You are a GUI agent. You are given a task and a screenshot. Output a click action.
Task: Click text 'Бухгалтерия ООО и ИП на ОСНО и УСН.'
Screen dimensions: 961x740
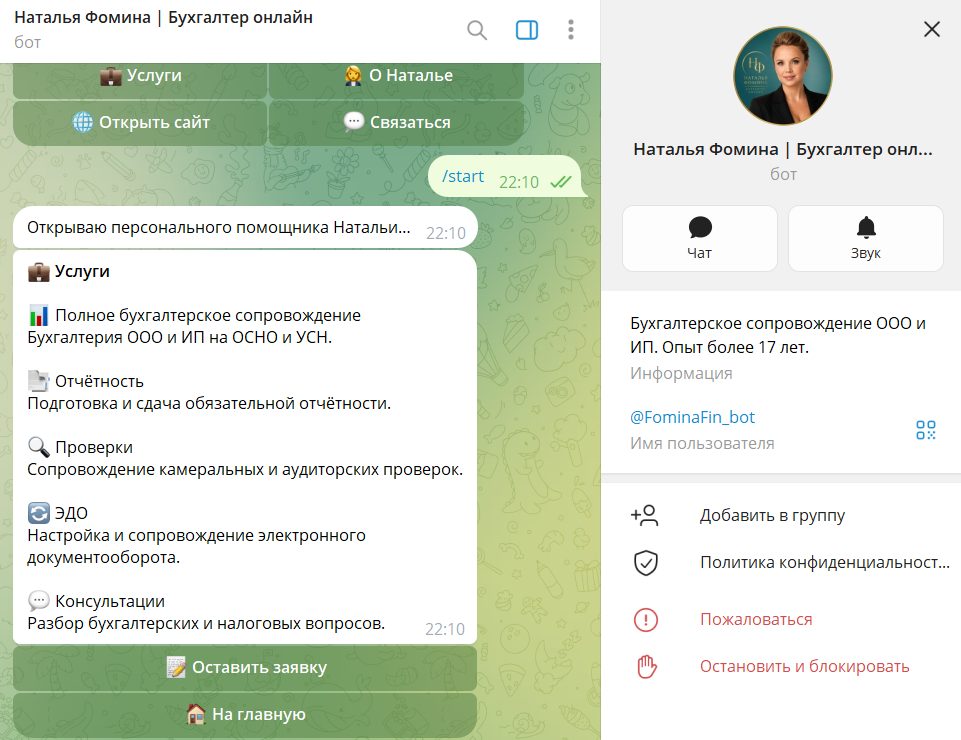(180, 338)
